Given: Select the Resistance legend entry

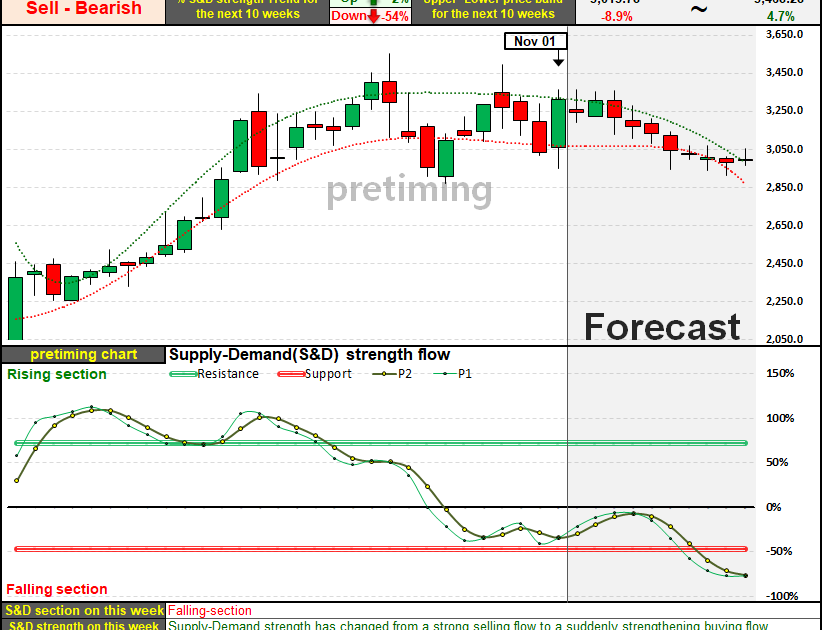Looking at the screenshot, I should [214, 374].
